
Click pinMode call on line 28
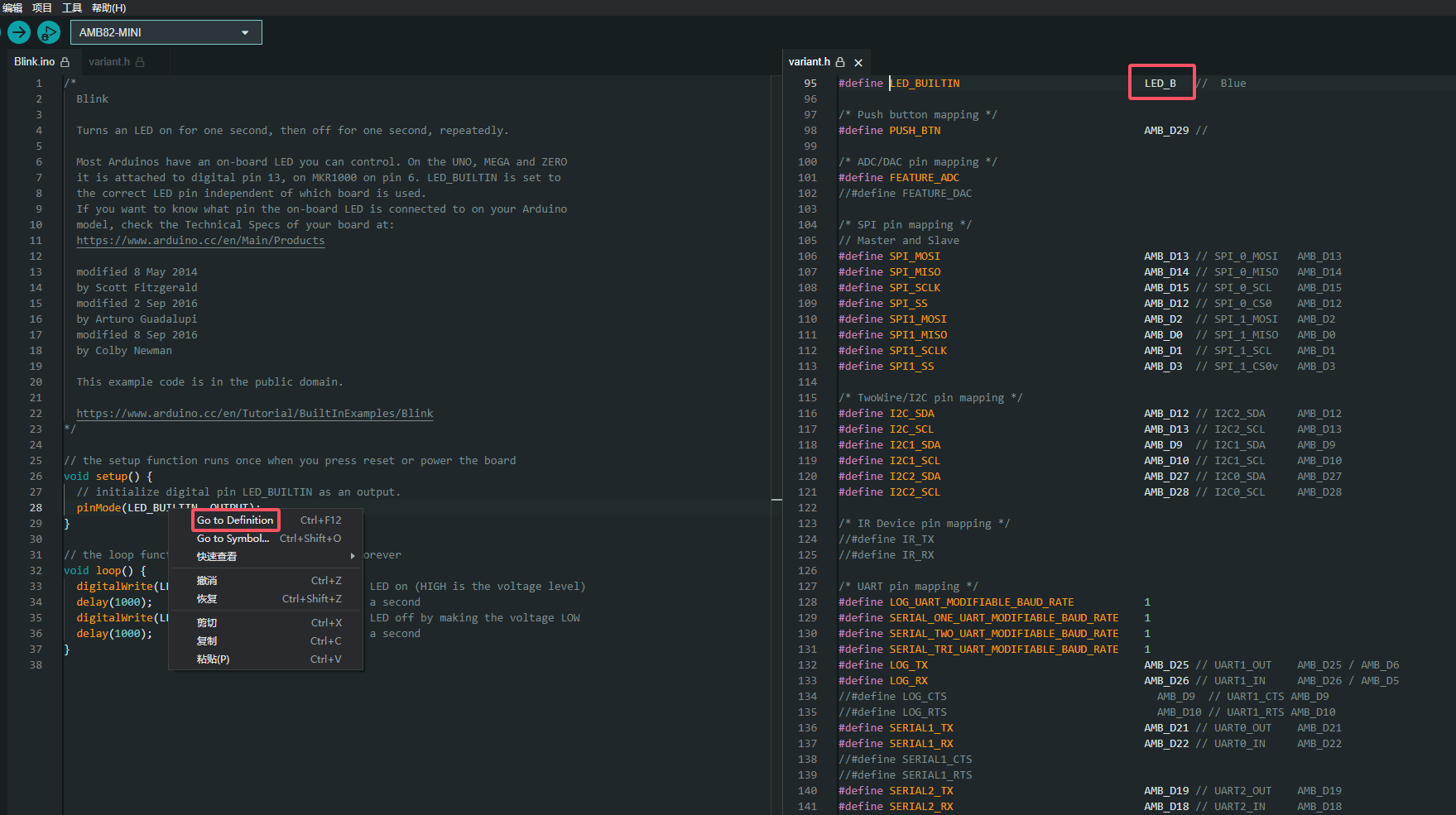[99, 508]
